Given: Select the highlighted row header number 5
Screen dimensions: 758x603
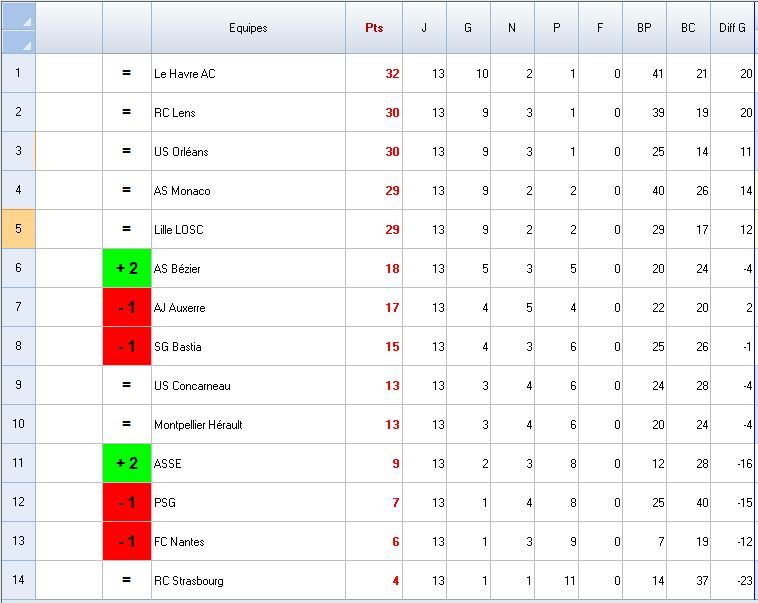Looking at the screenshot, I should (18, 229).
